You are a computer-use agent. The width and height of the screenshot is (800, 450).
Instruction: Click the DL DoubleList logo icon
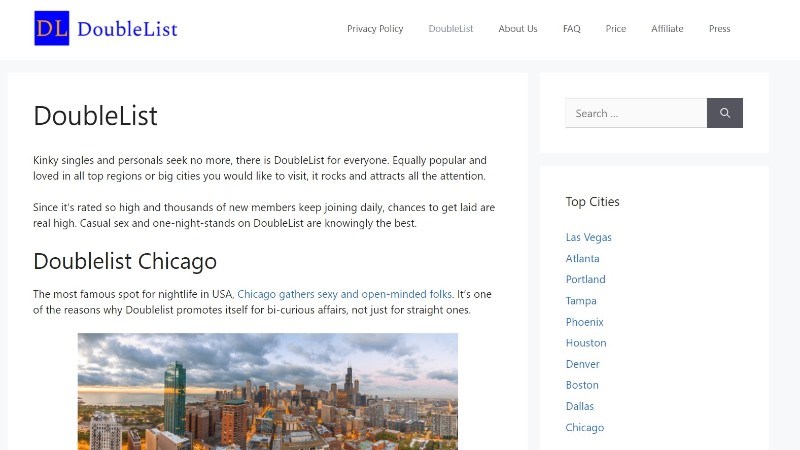tap(52, 29)
